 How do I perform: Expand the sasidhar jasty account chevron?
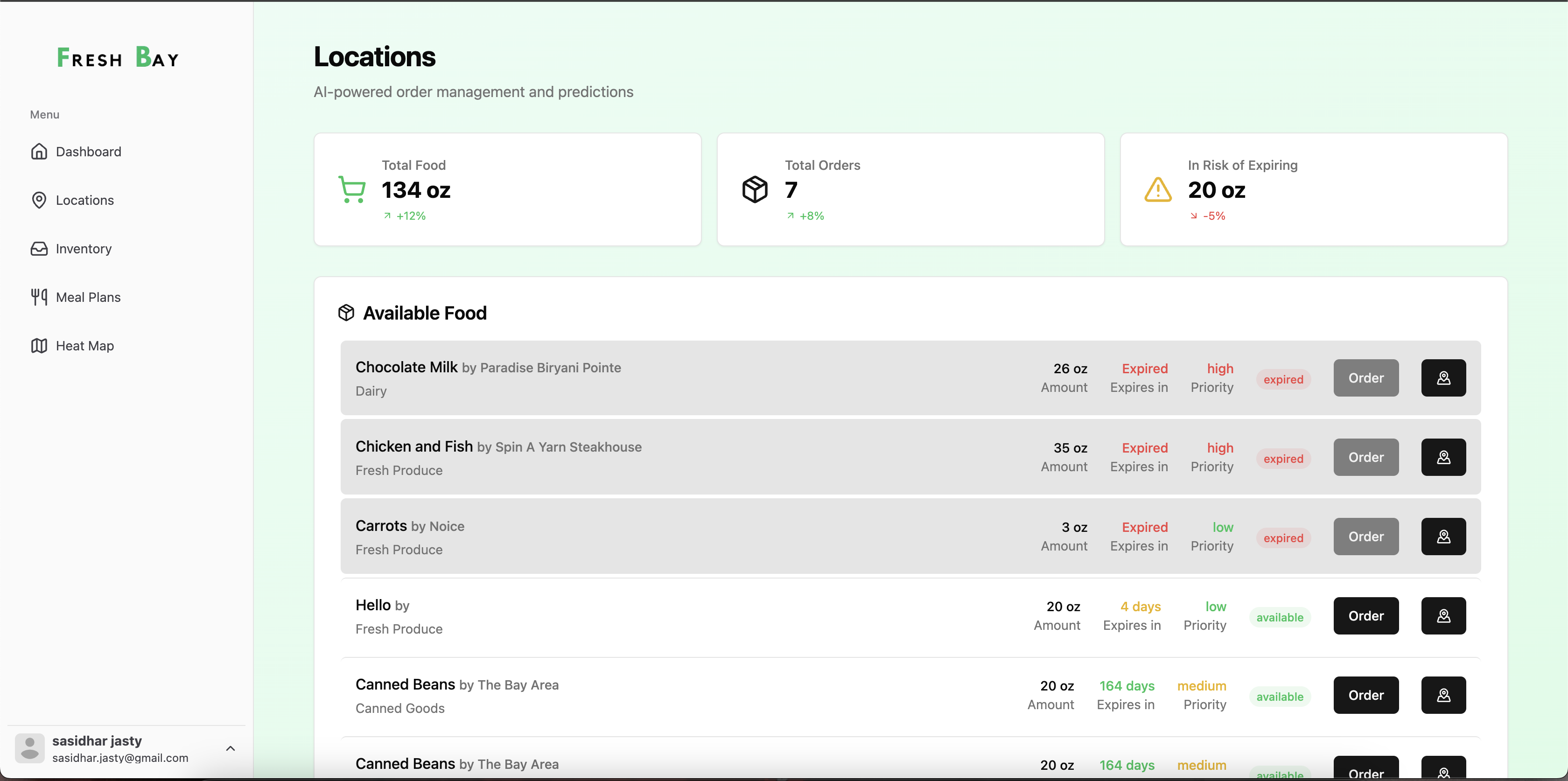[x=230, y=748]
